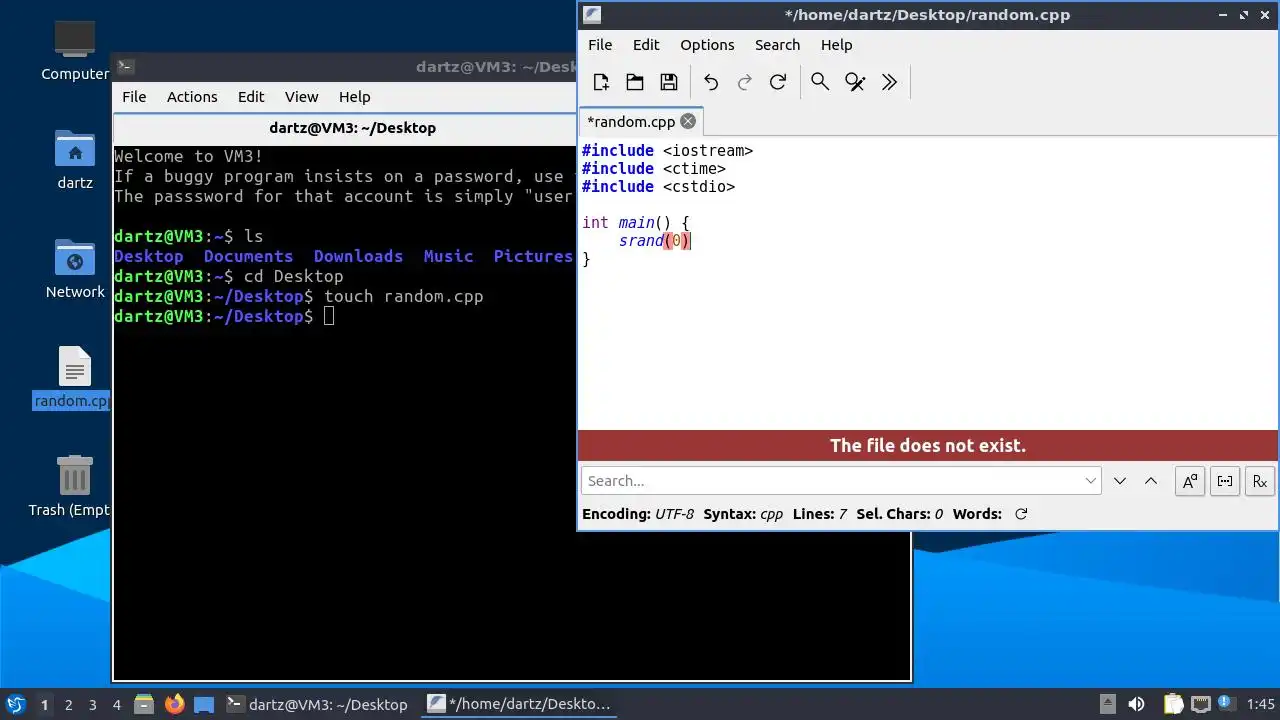Switch to workspace 2

point(69,705)
